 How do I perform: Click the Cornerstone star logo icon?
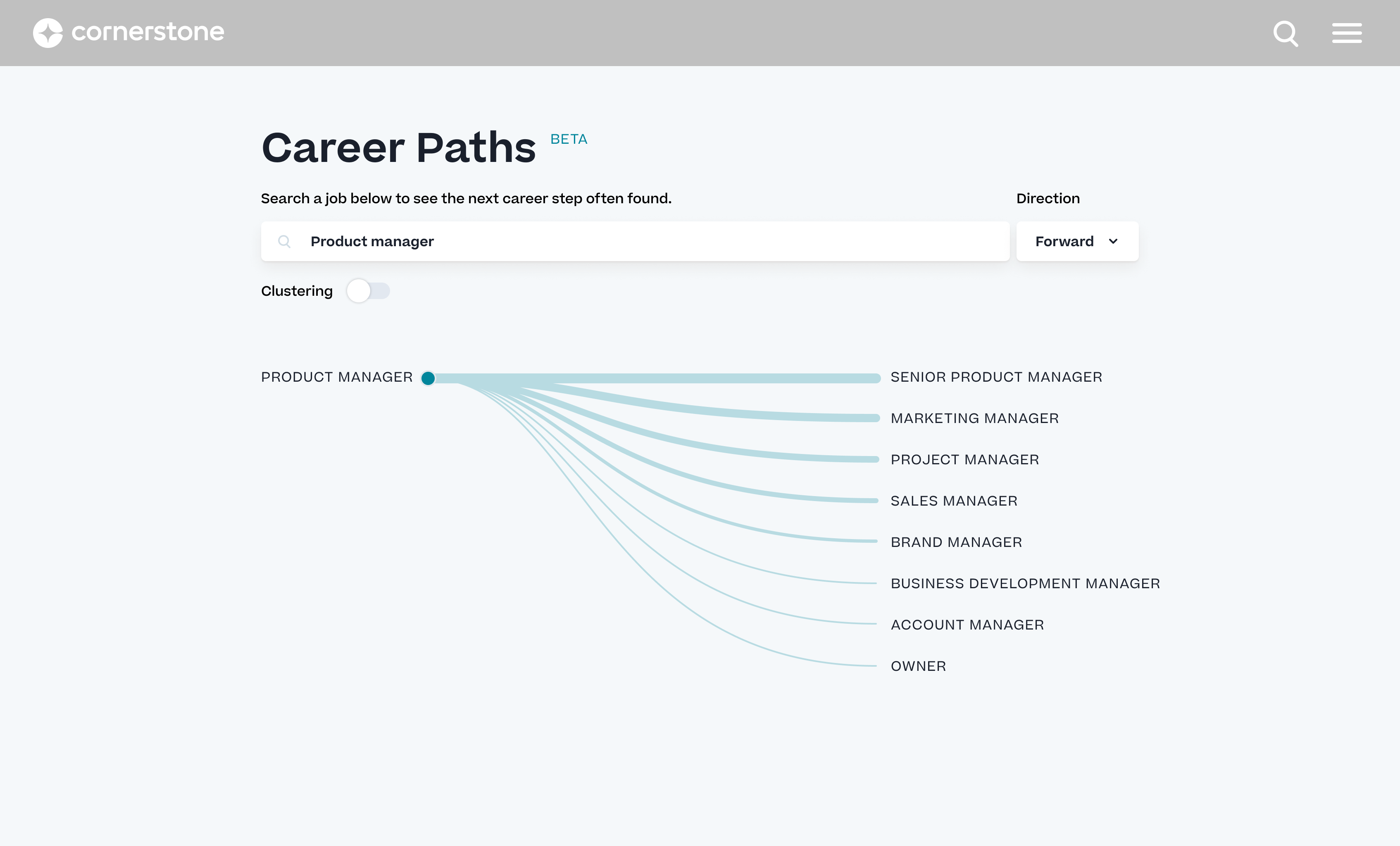pos(48,33)
